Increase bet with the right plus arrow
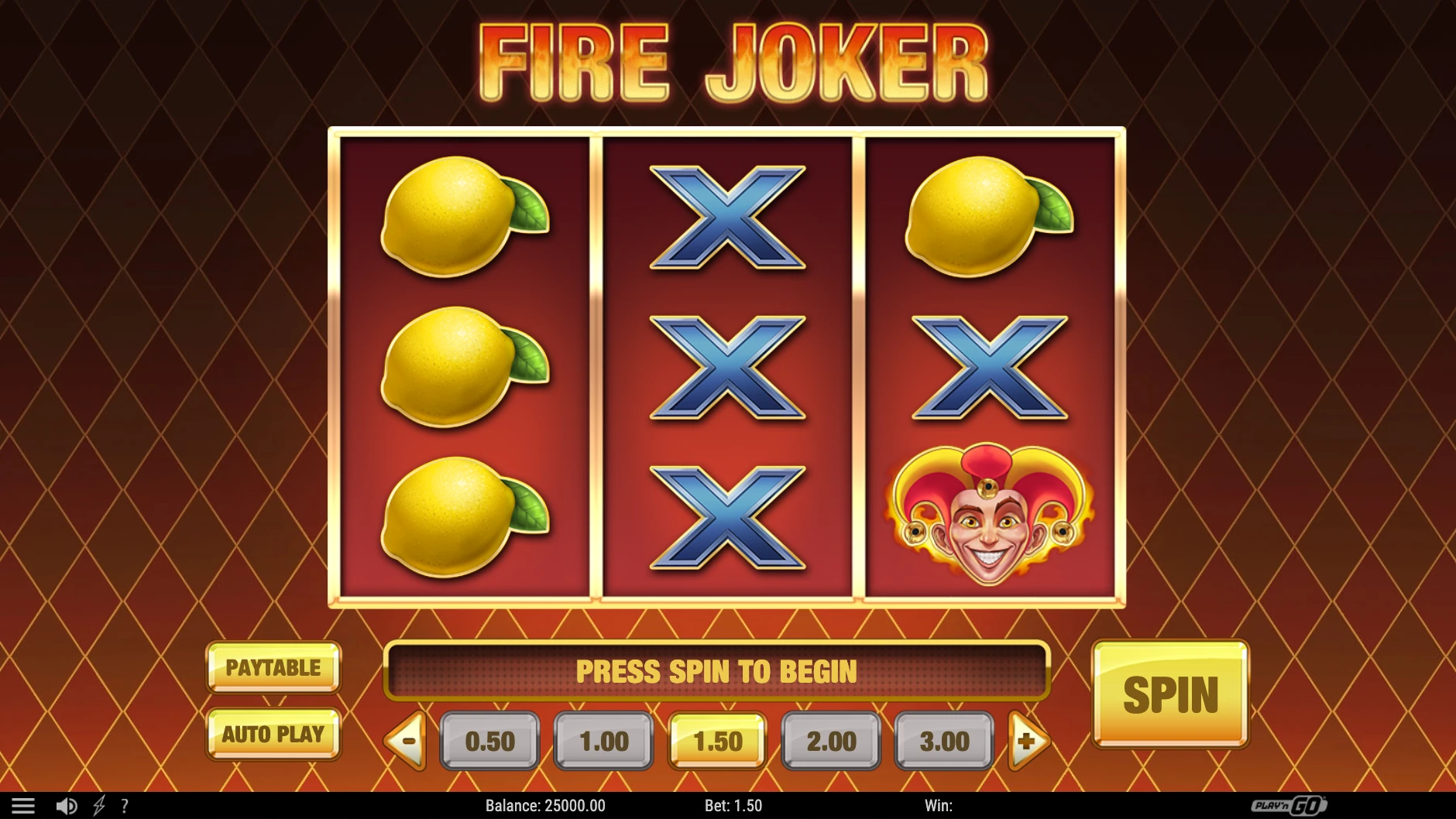Viewport: 1456px width, 819px height. (1028, 741)
